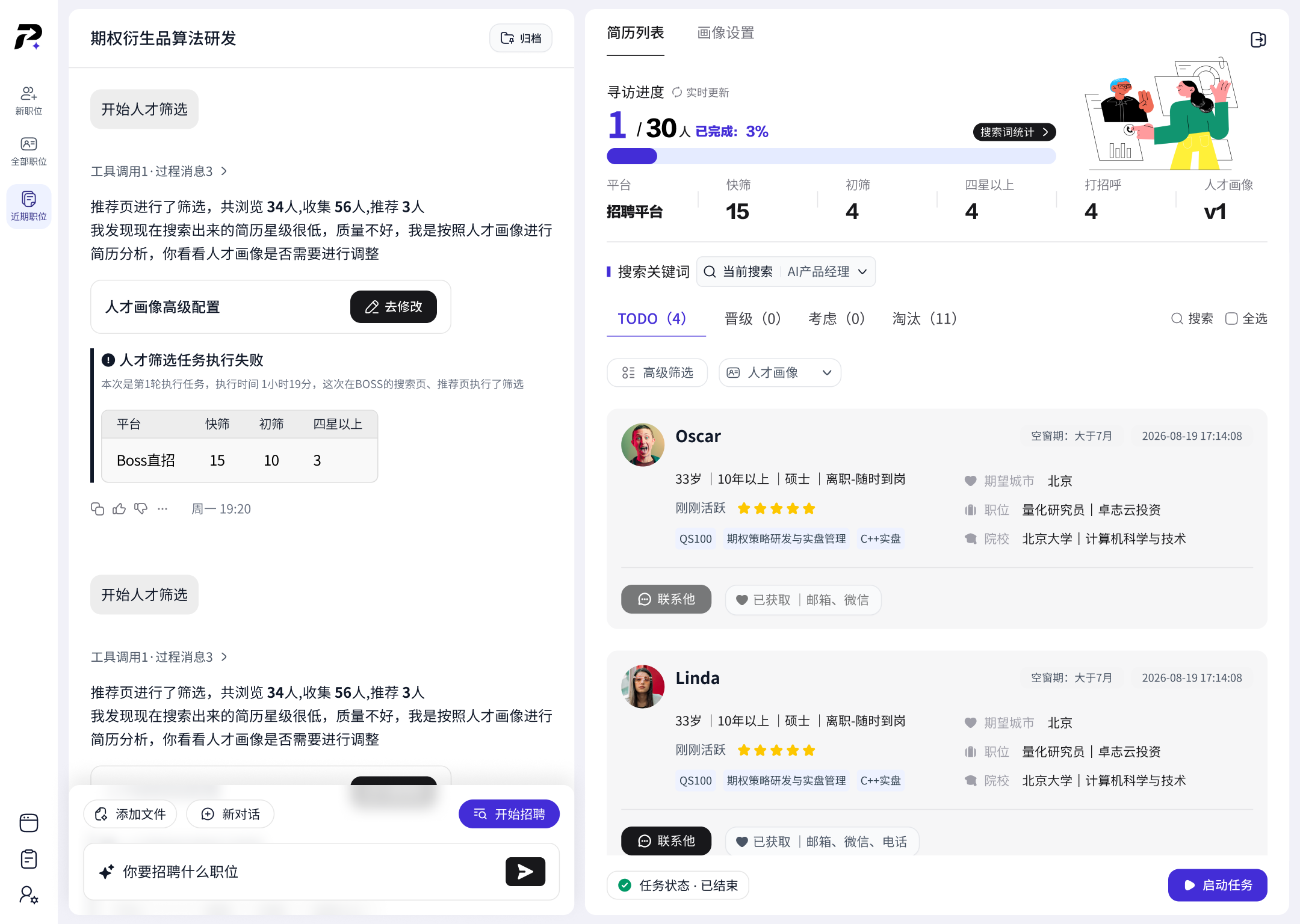Viewport: 1300px width, 924px height.
Task: Open the 新职位 sidebar icon
Action: [x=28, y=100]
